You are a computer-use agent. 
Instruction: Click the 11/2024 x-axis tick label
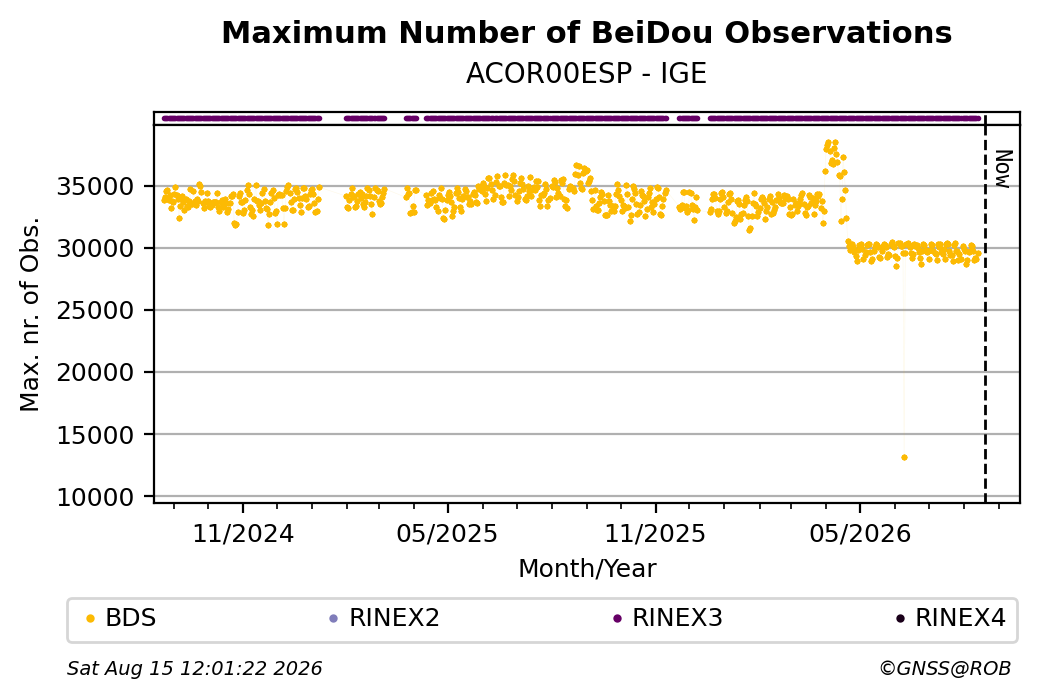tap(243, 534)
